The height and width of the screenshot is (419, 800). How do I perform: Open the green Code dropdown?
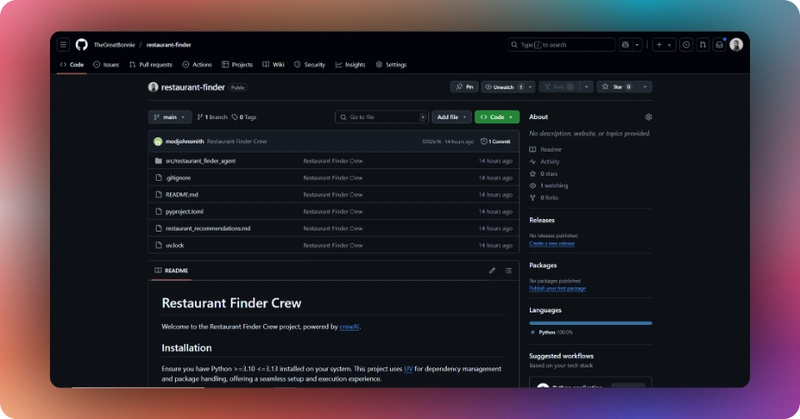tap(497, 117)
